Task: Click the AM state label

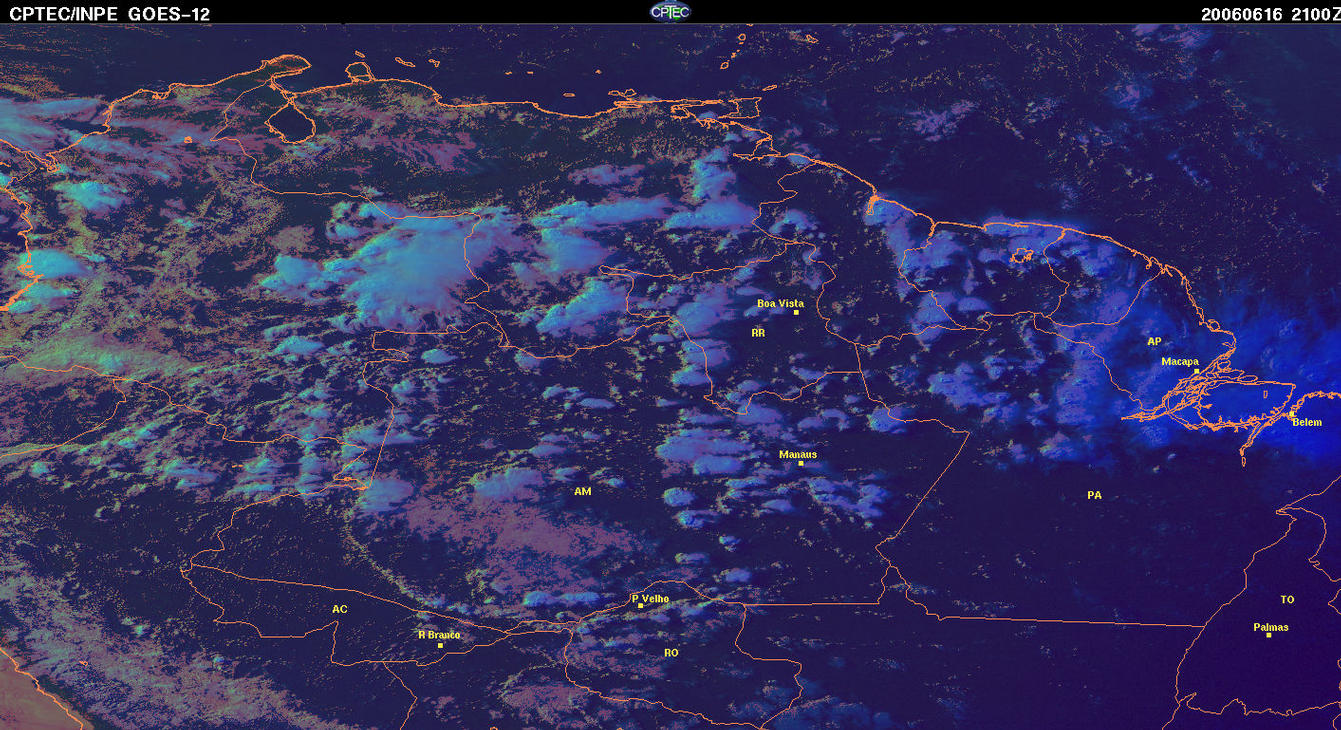Action: tap(583, 491)
